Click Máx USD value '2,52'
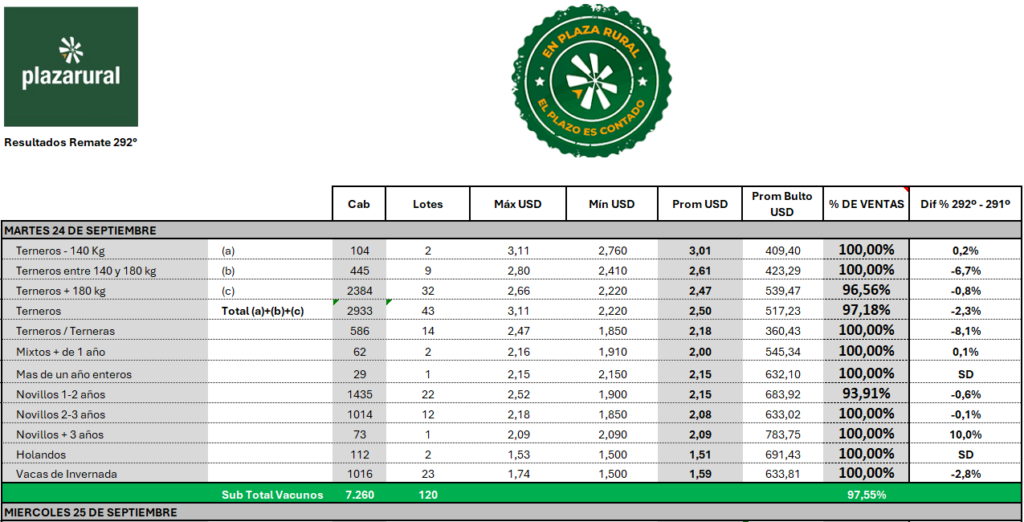The image size is (1024, 522). click(x=518, y=395)
